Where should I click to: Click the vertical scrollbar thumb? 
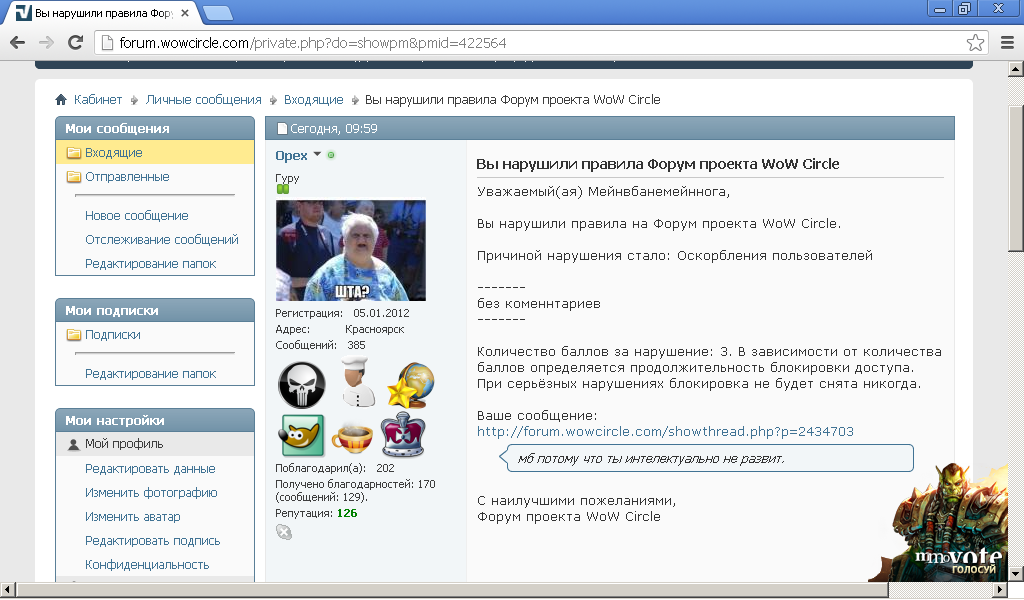tap(1016, 178)
